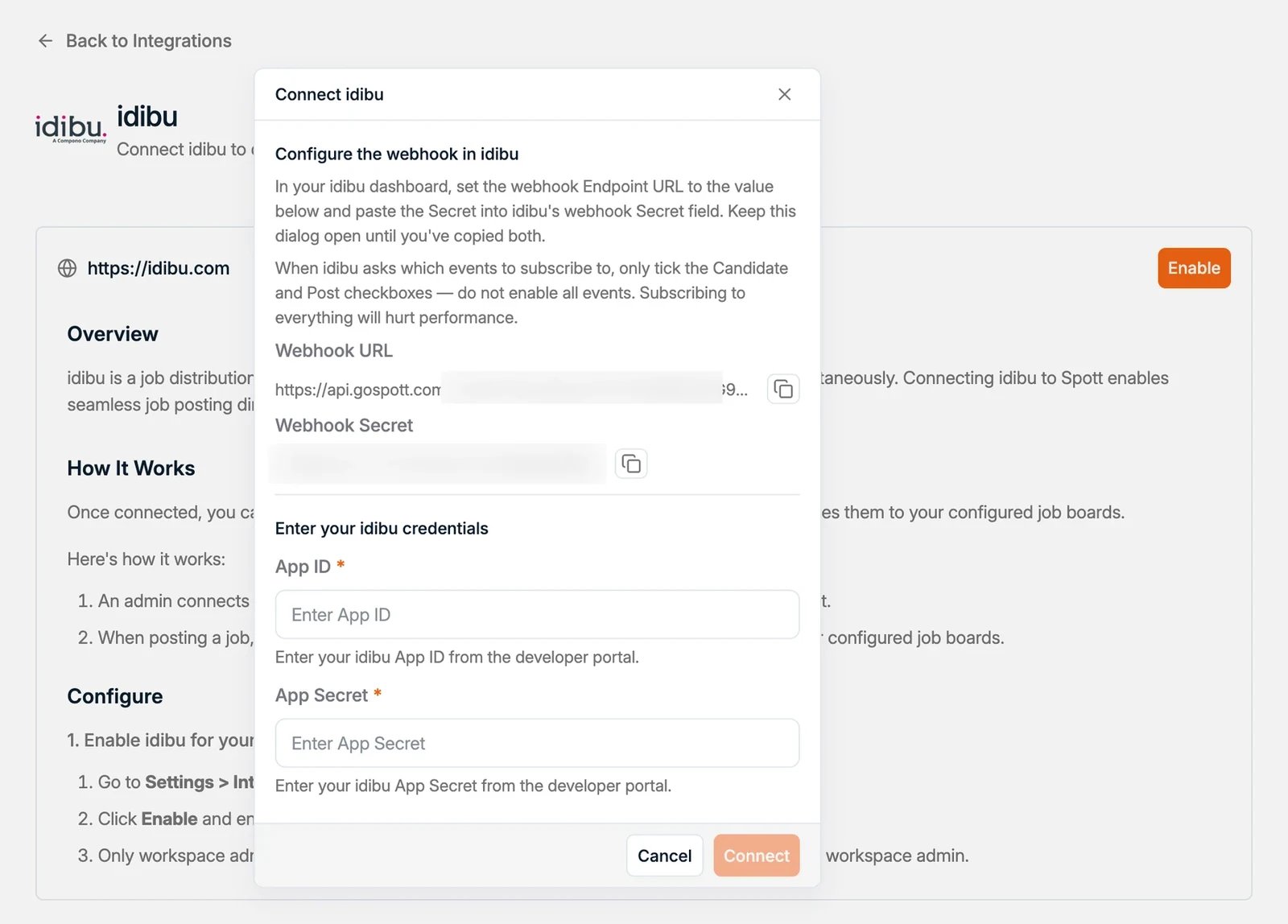Open the https://idibu.com link
This screenshot has height=924, width=1288.
click(159, 268)
